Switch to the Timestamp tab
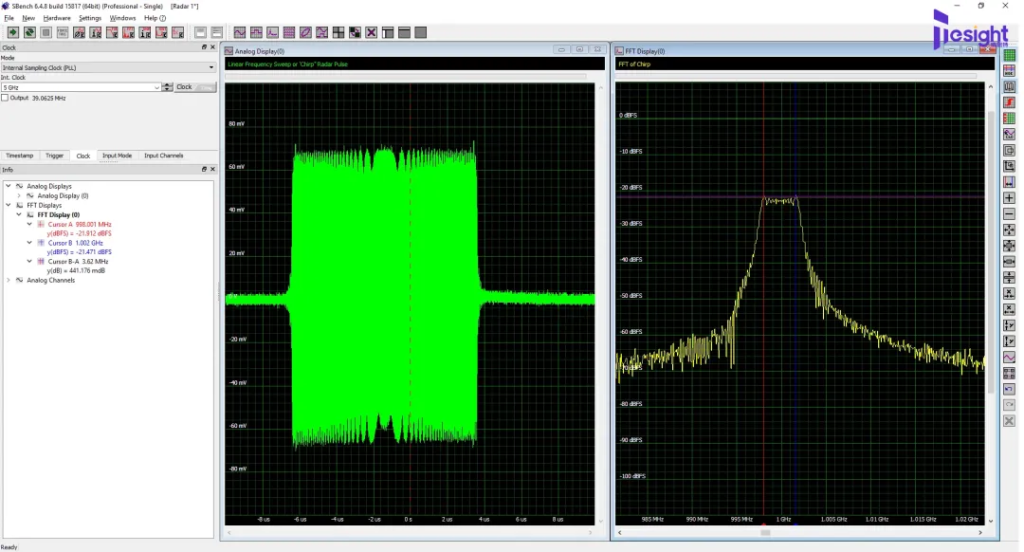 [x=20, y=155]
